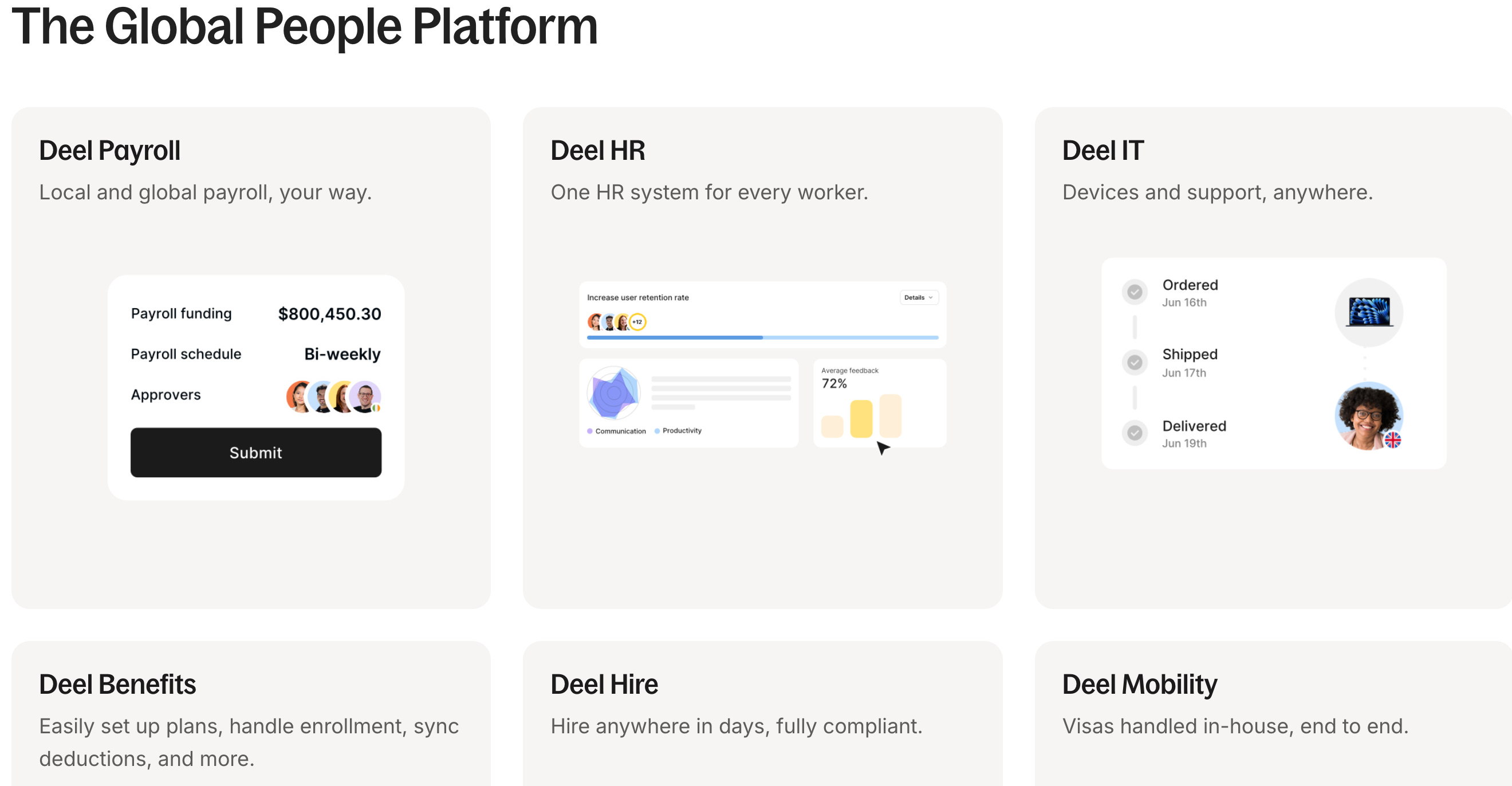
Task: Click the +12 more members badge
Action: point(637,322)
